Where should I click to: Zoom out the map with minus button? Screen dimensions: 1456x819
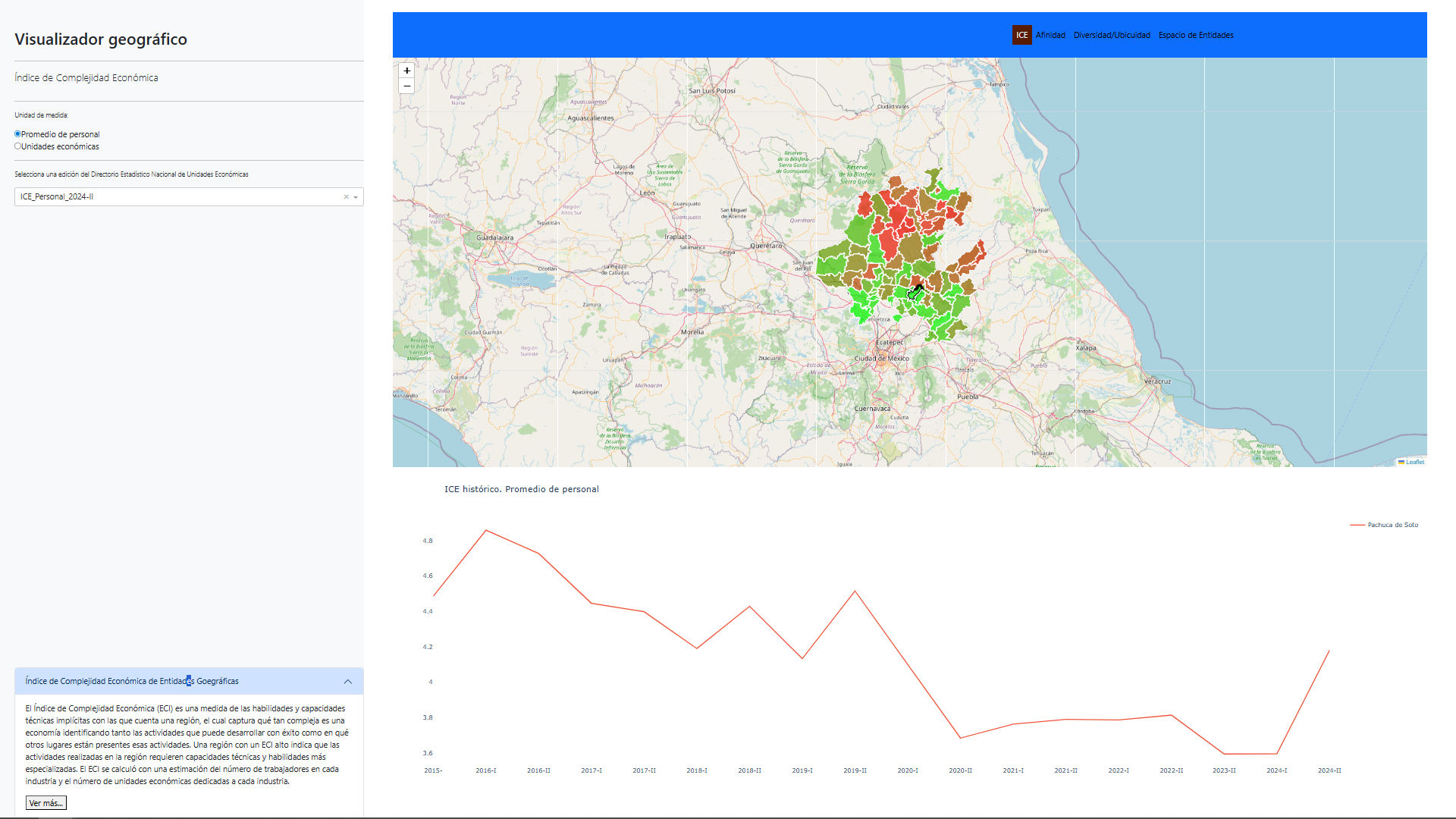coord(407,86)
